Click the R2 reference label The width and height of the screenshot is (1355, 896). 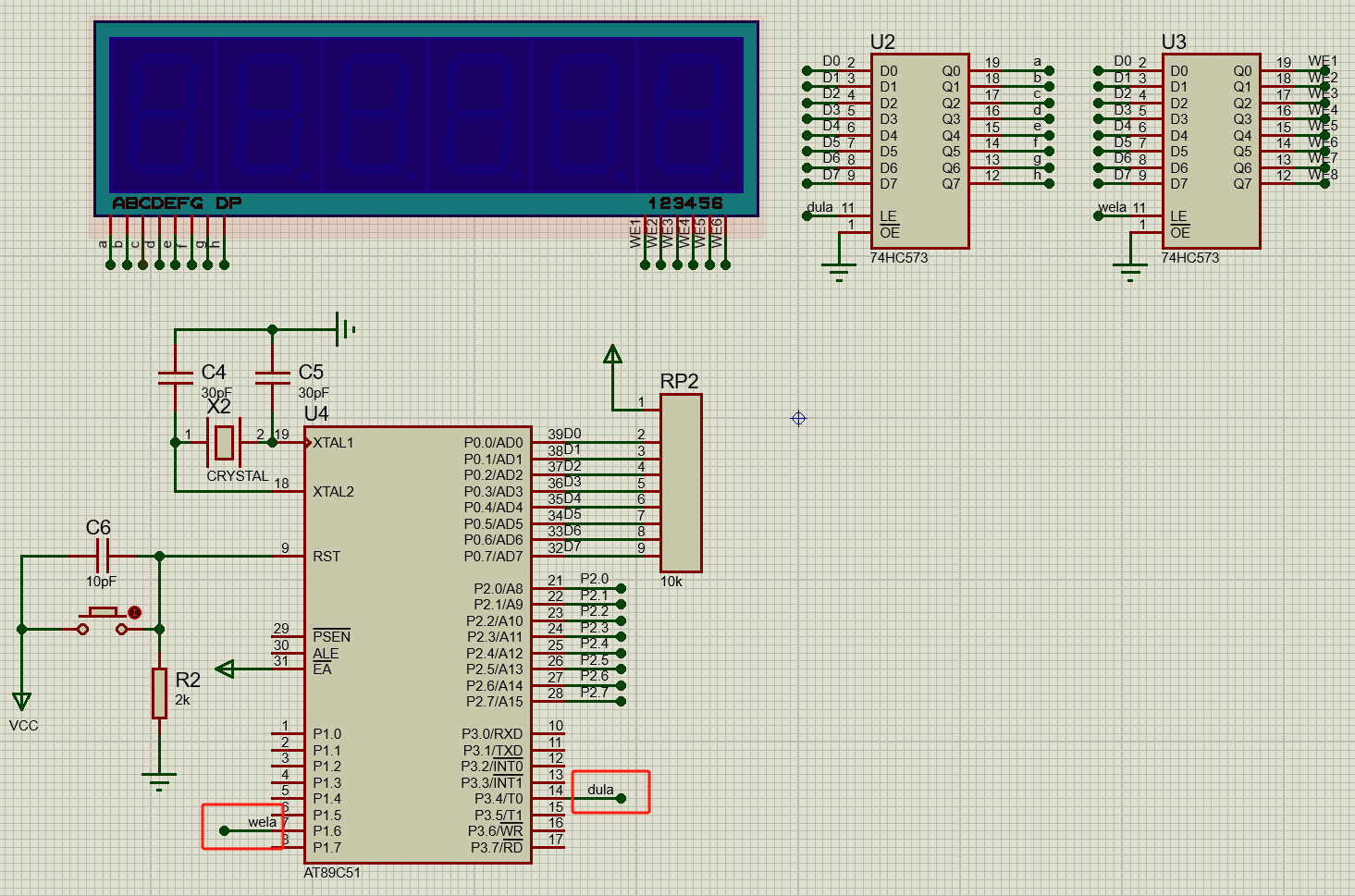click(188, 680)
